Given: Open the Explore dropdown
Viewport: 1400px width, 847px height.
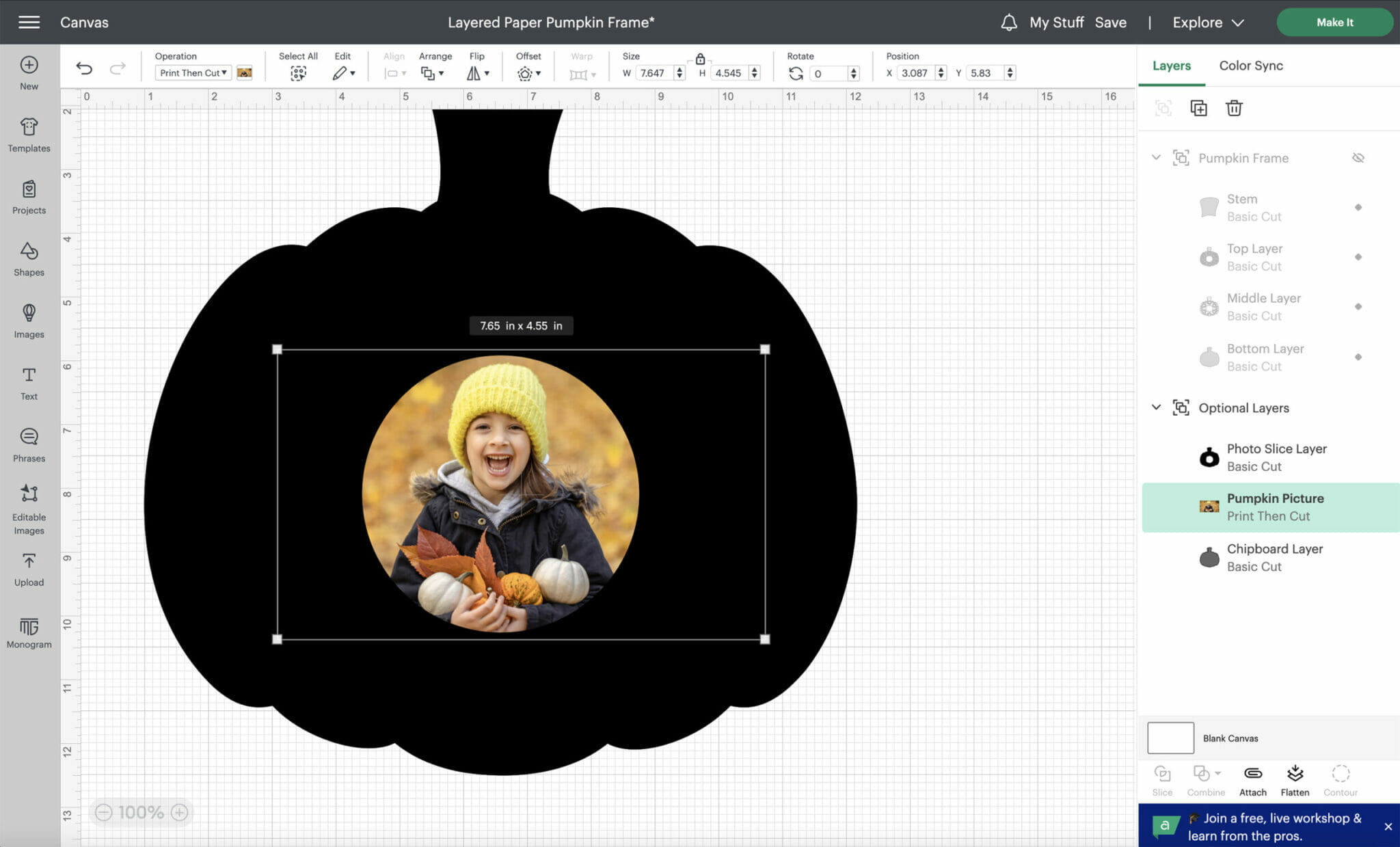Looking at the screenshot, I should tap(1207, 22).
